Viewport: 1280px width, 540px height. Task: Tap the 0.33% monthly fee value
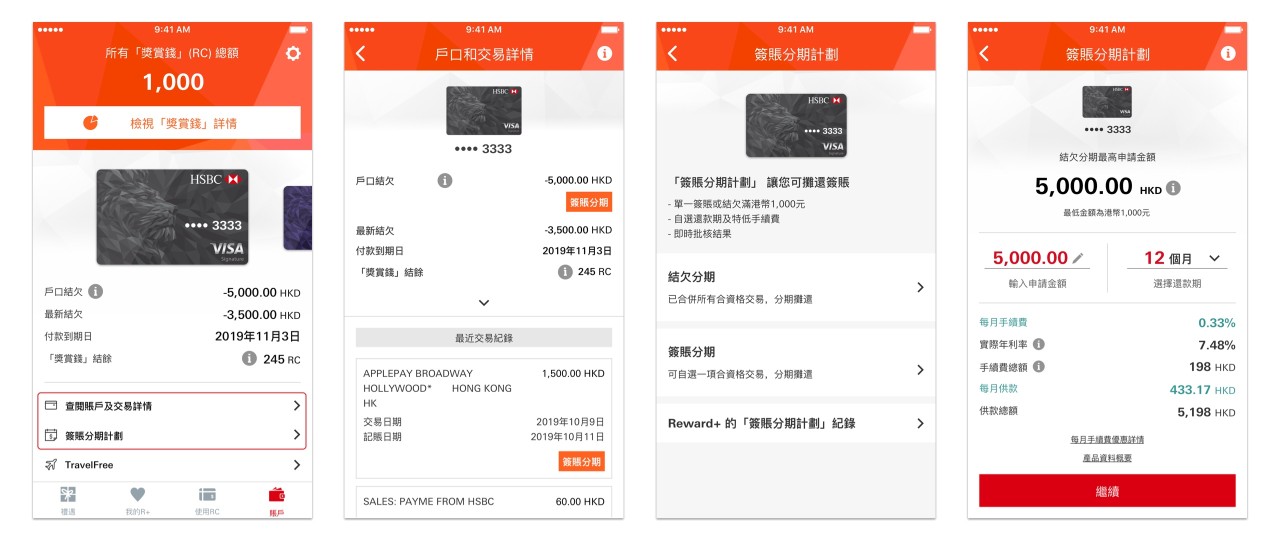1216,322
